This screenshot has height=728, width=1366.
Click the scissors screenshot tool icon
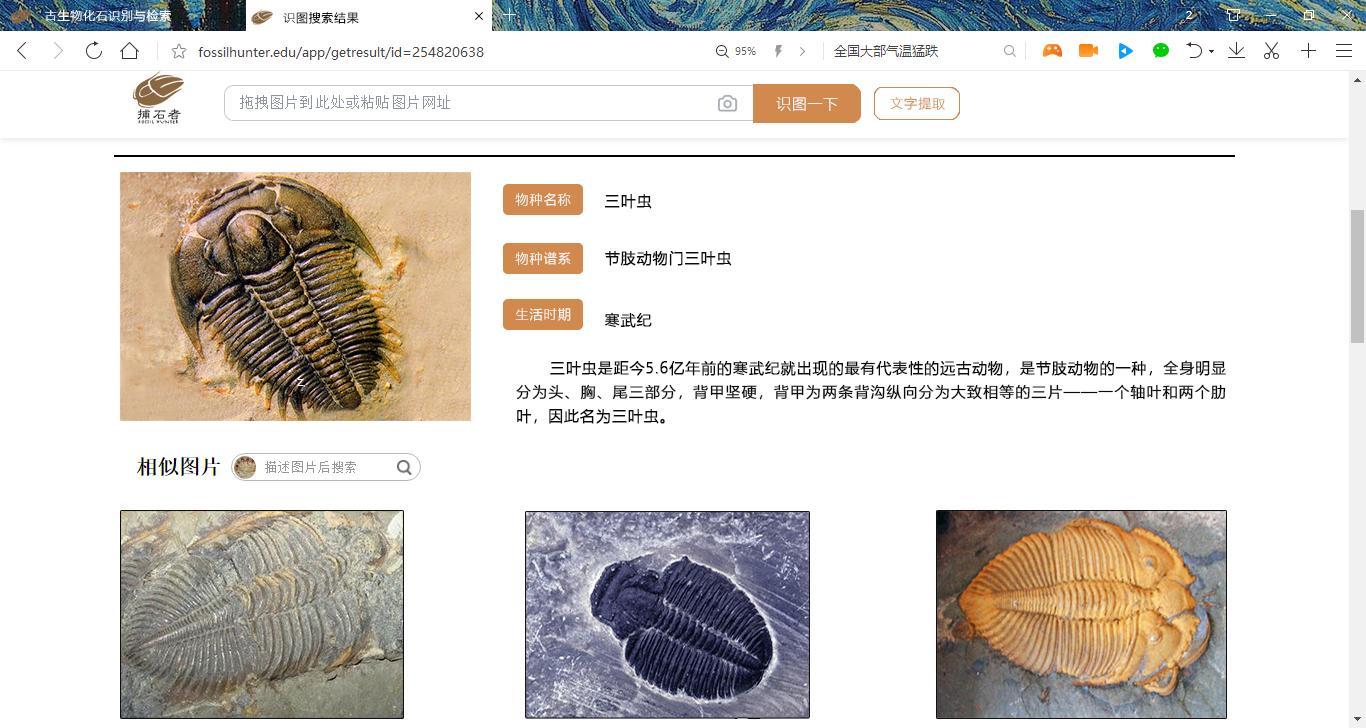1271,51
